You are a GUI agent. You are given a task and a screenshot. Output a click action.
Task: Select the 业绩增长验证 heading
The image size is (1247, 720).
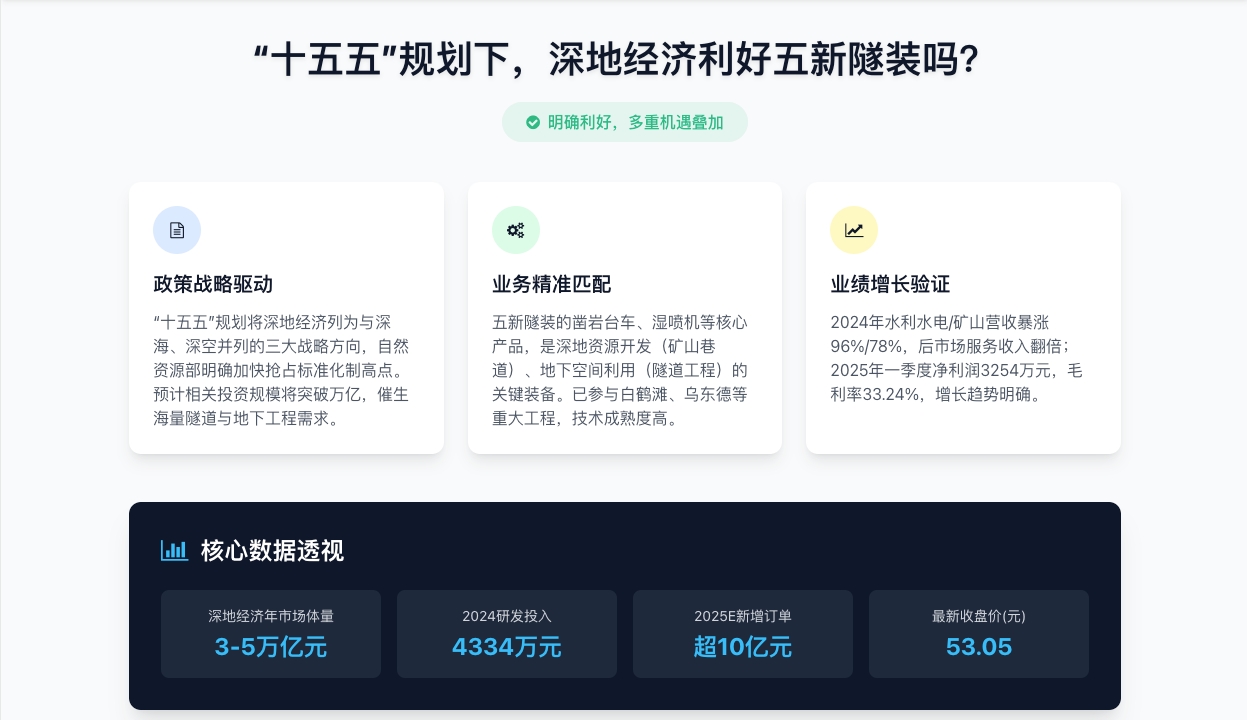click(x=890, y=284)
